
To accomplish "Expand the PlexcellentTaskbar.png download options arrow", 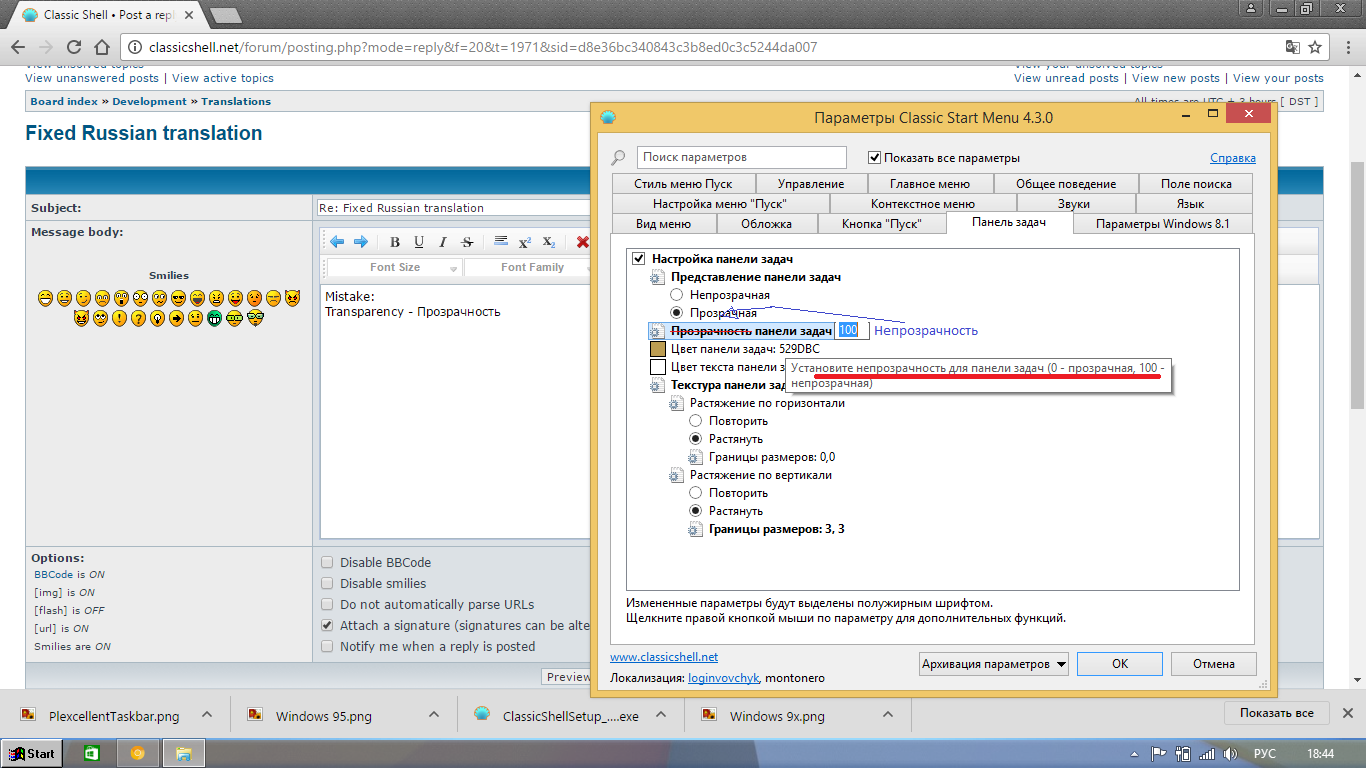I will (207, 715).
